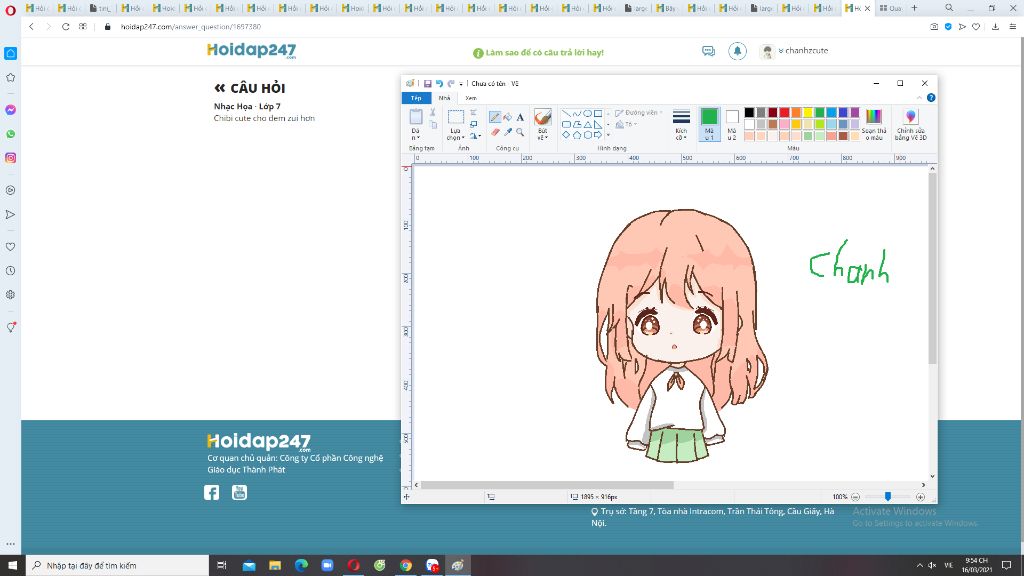Select Color 2 (Màu 2) box
Screen dimensions: 1024x576
tap(732, 124)
